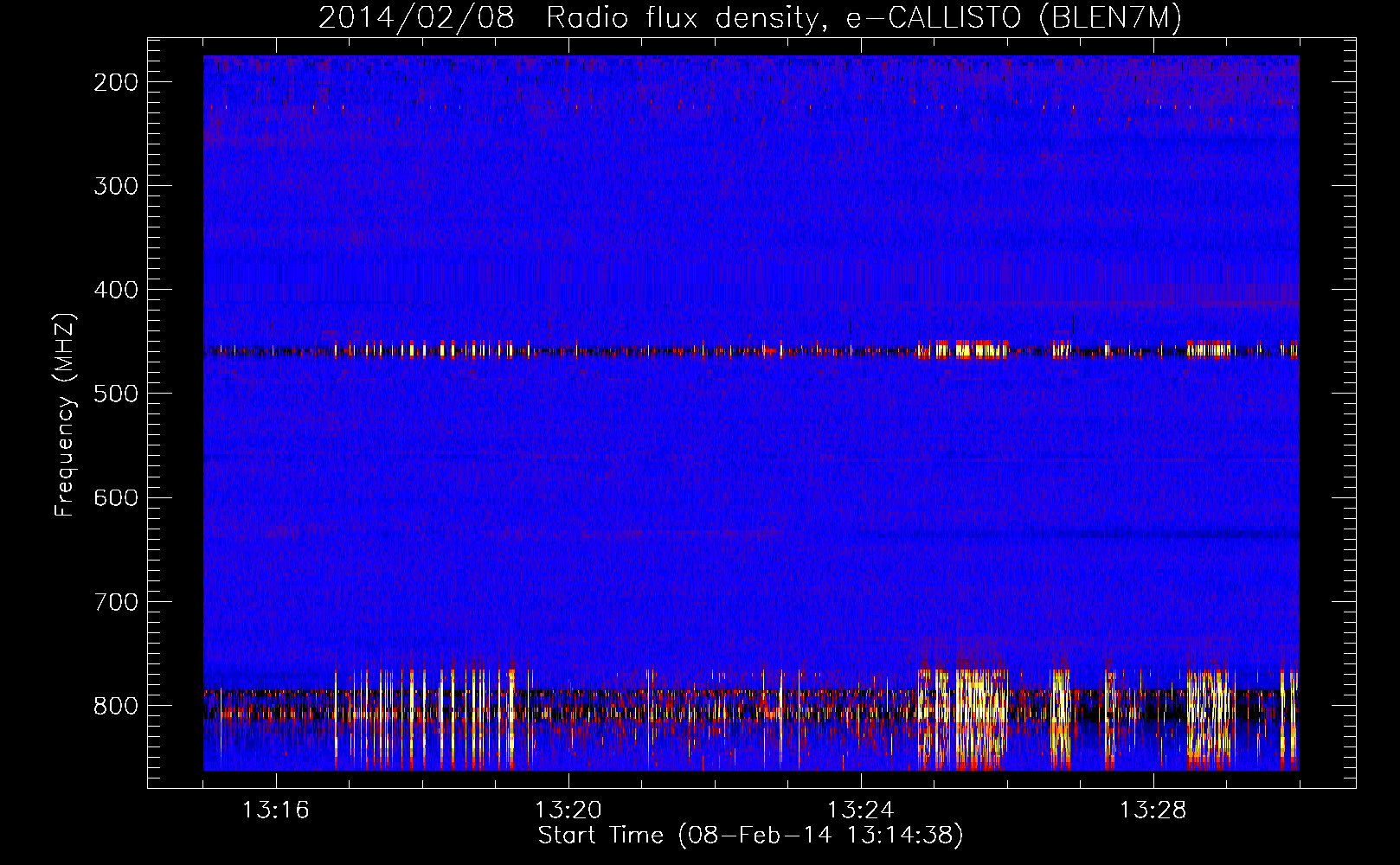
Task: Click the '13:28' time tick label
Action: click(x=1153, y=811)
